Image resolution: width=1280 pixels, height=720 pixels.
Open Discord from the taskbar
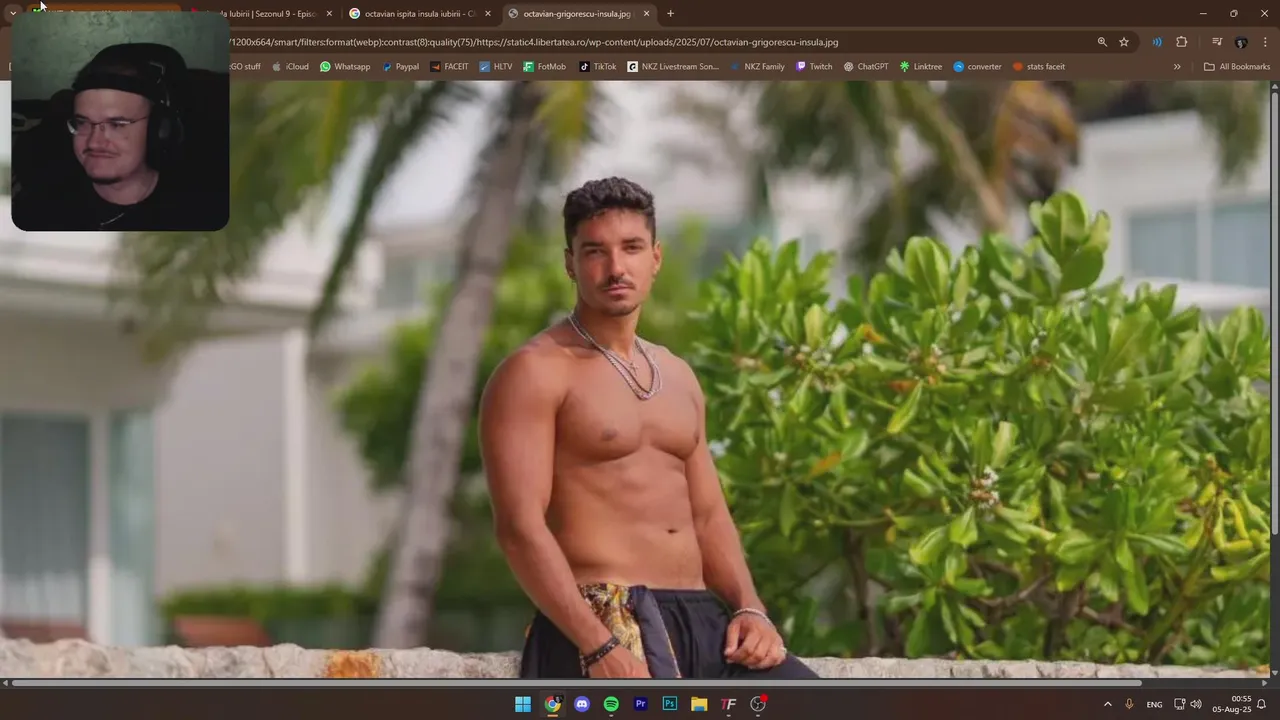click(582, 704)
